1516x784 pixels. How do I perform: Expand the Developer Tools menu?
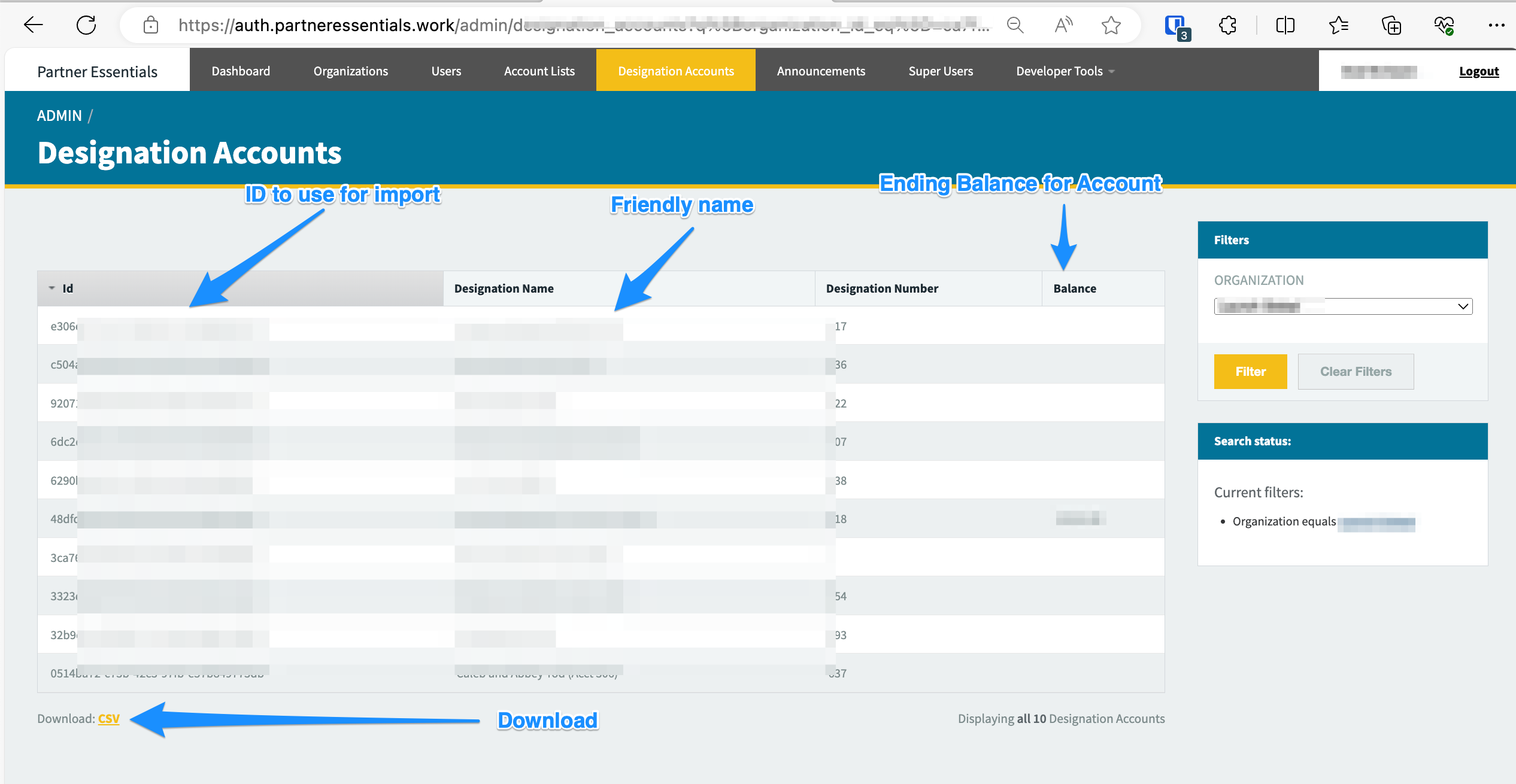[1066, 71]
